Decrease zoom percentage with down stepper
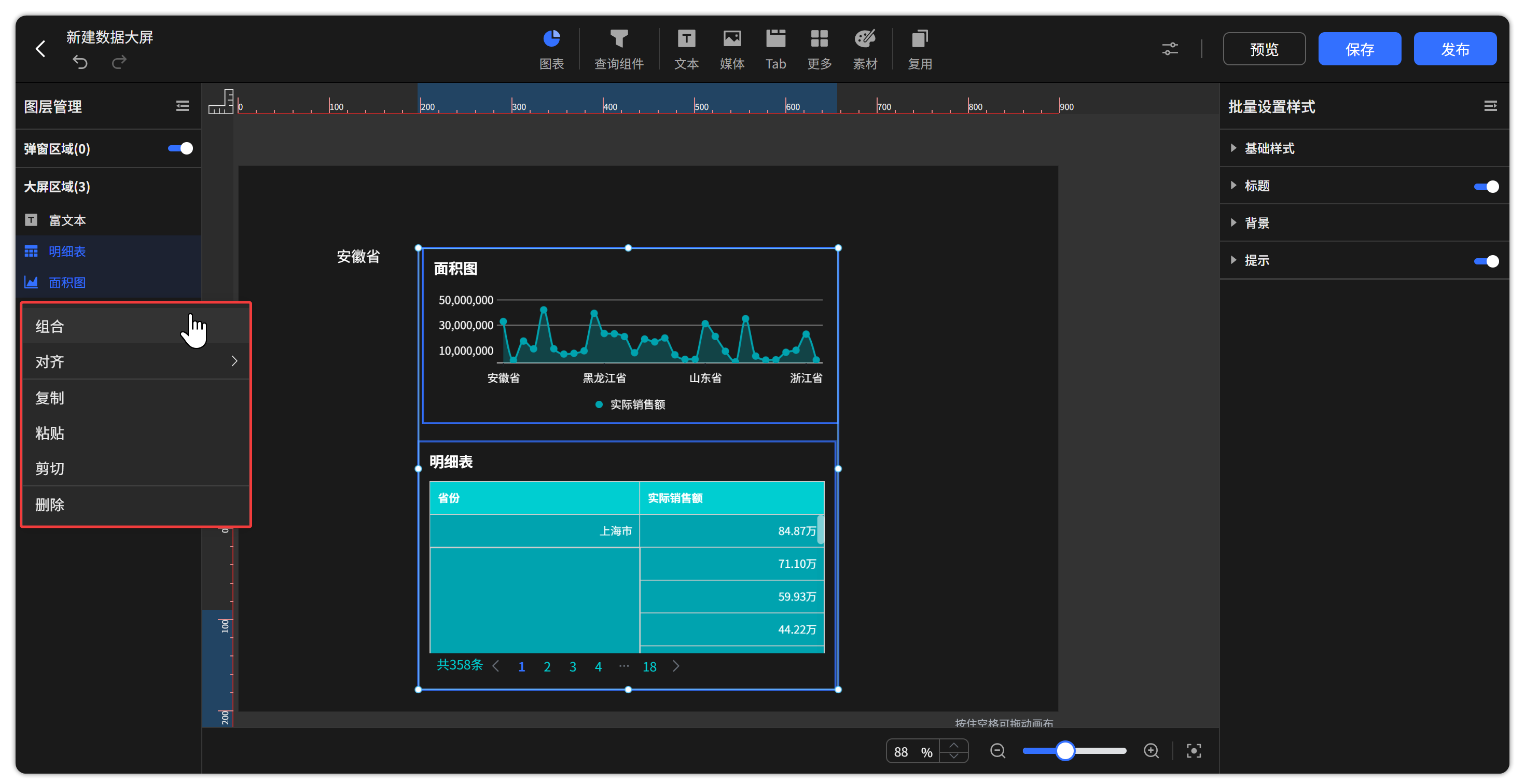 [x=954, y=756]
